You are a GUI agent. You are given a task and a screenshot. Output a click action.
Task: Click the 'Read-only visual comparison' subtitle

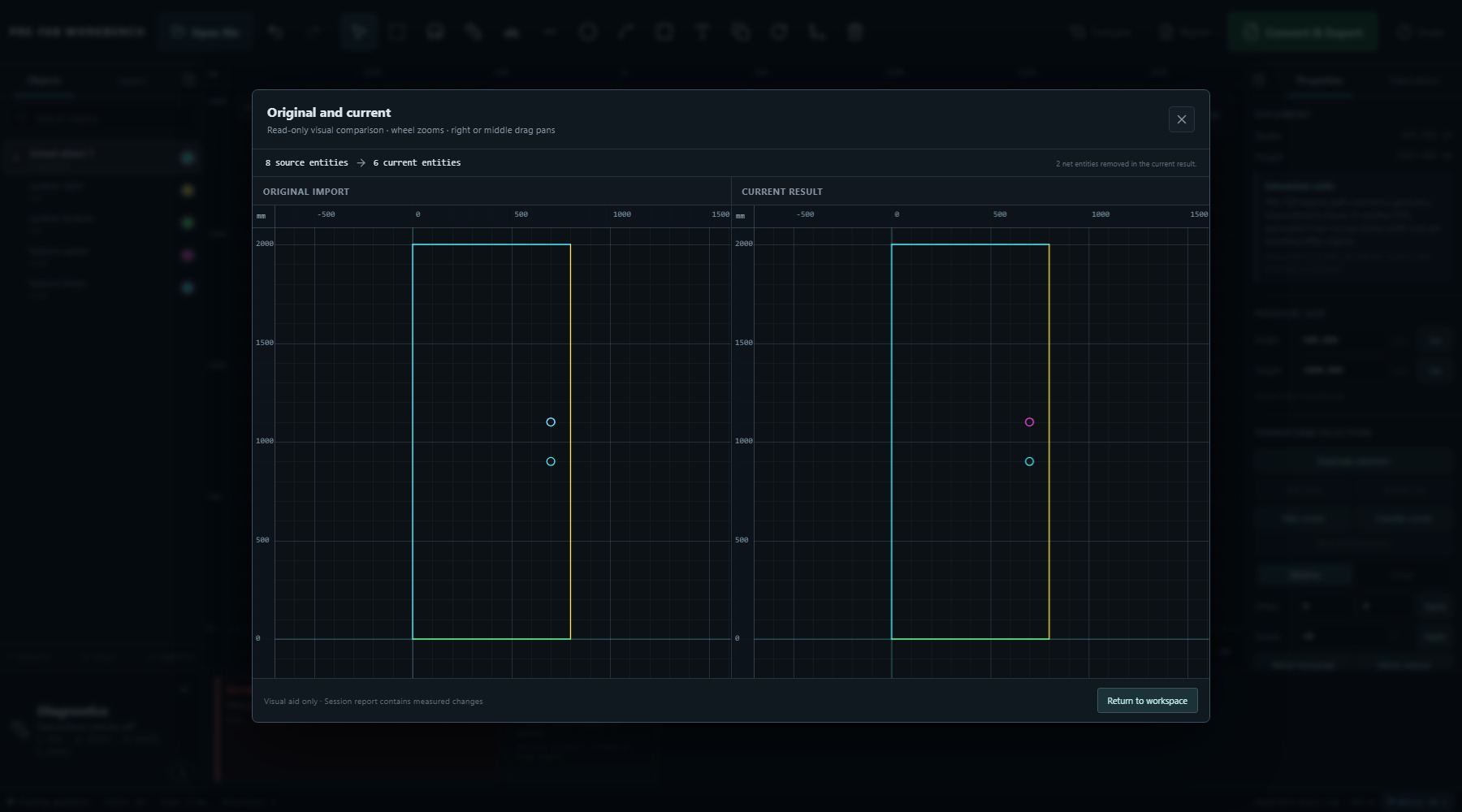411,130
